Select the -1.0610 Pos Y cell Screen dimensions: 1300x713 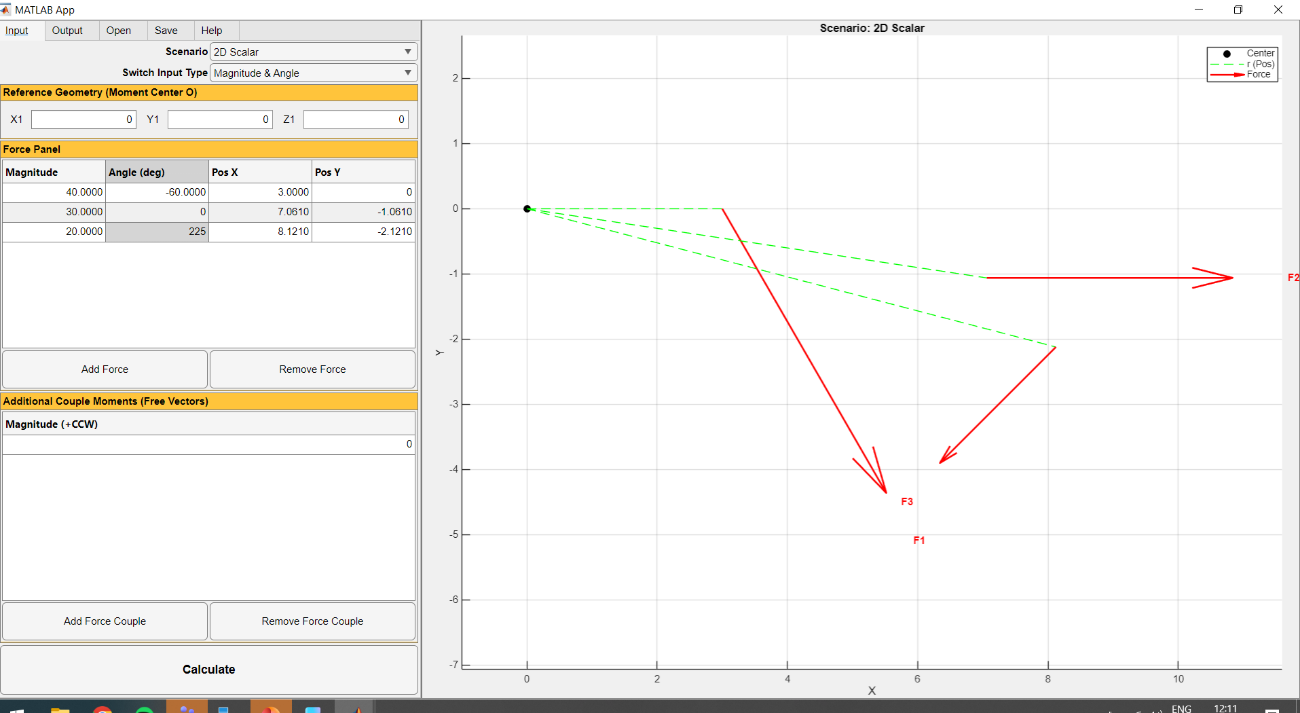[363, 212]
